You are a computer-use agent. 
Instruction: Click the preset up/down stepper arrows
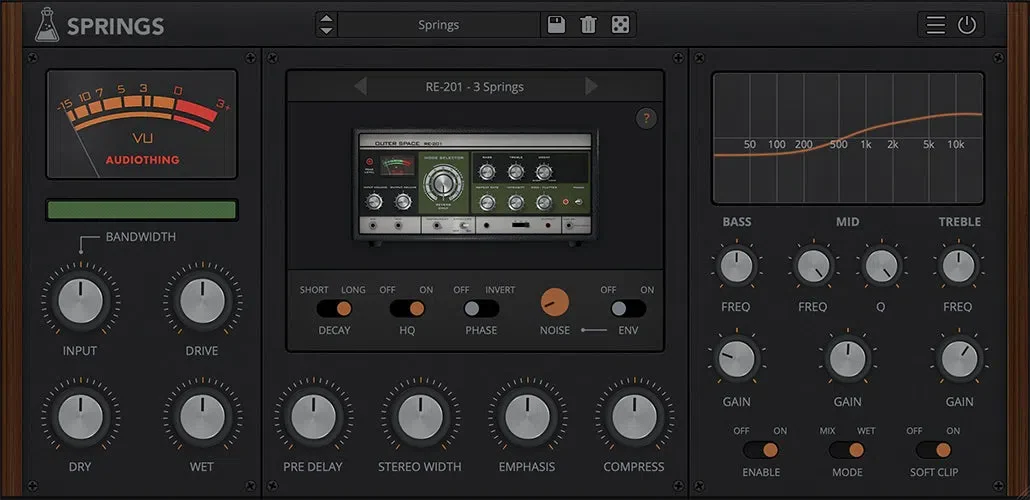coord(326,25)
